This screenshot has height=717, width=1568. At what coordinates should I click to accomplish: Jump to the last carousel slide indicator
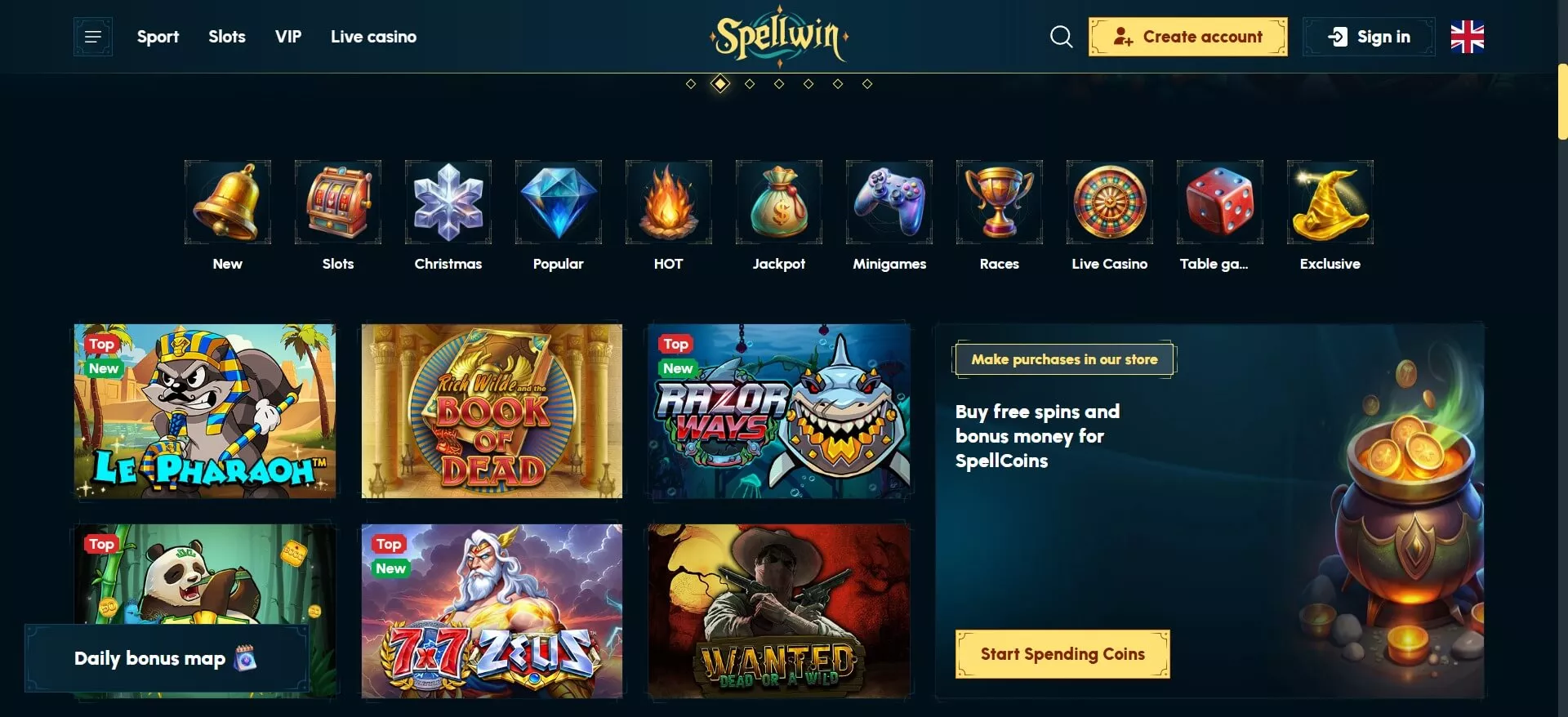[867, 84]
